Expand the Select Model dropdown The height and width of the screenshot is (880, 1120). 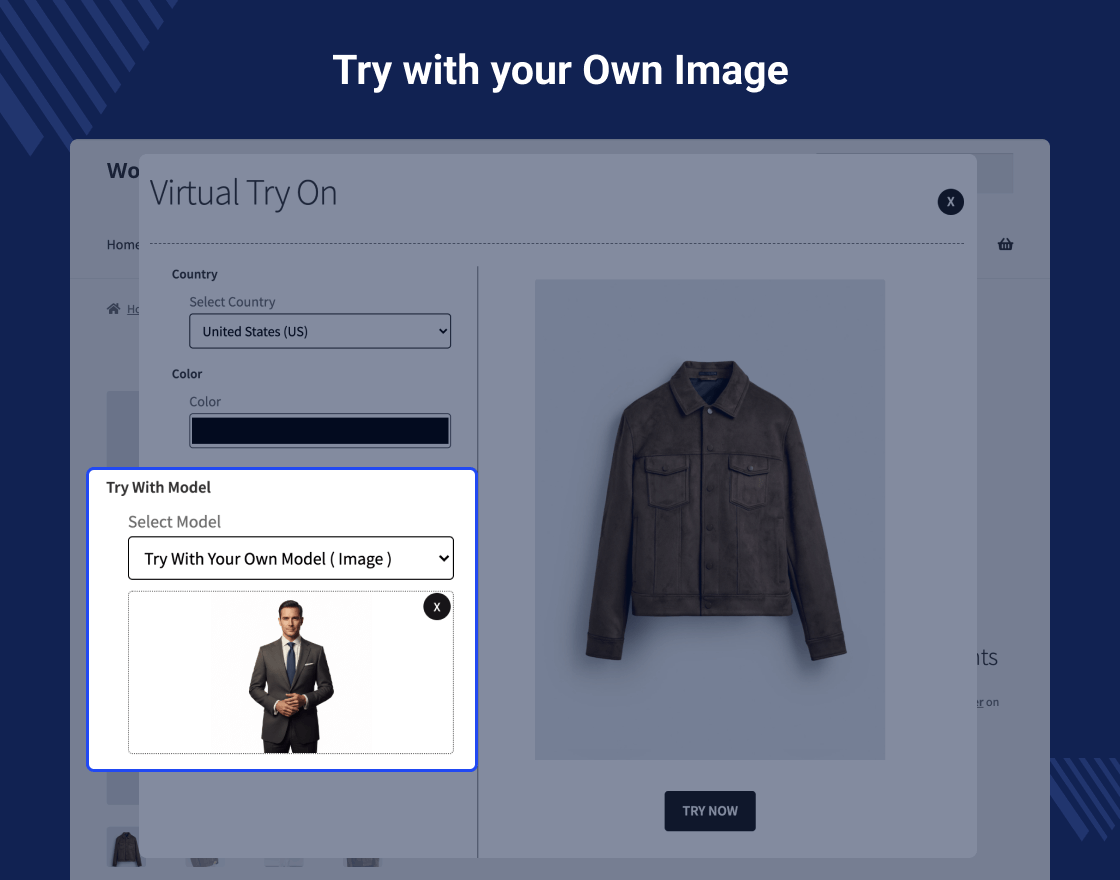(x=291, y=559)
